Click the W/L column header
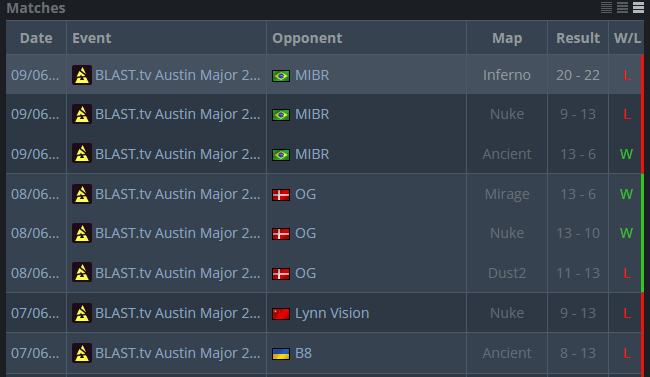Screen dimensions: 650x377 [627, 38]
